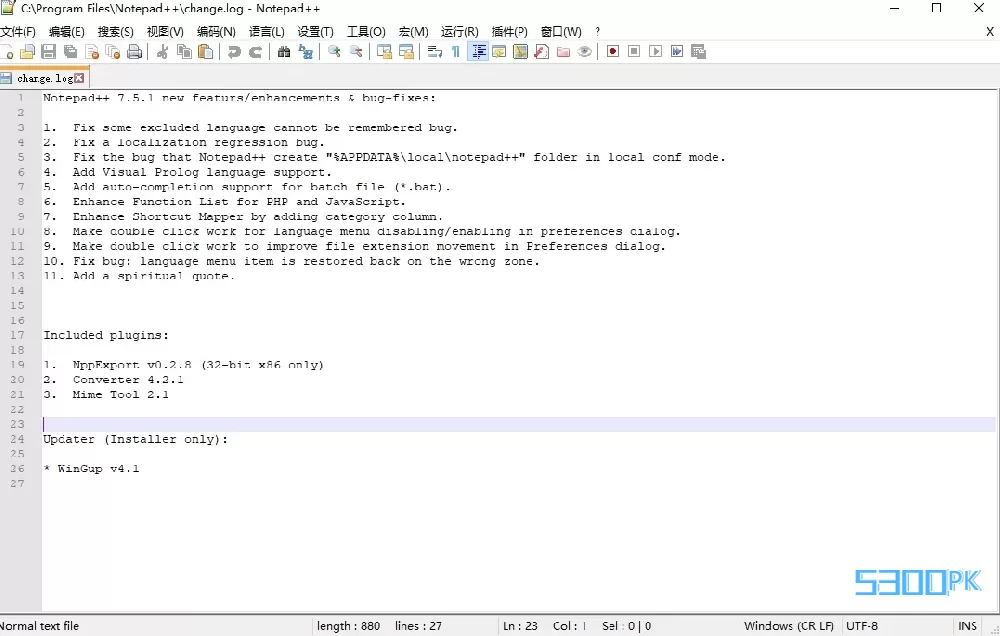Screen dimensions: 1000x636
Task: Open the user defined language icon
Action: click(x=499, y=52)
